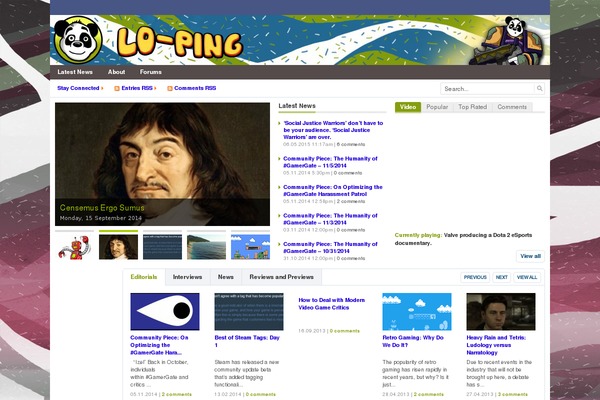Open the 'Social Justice Warriors' news article
The width and height of the screenshot is (600, 400).
tap(333, 130)
